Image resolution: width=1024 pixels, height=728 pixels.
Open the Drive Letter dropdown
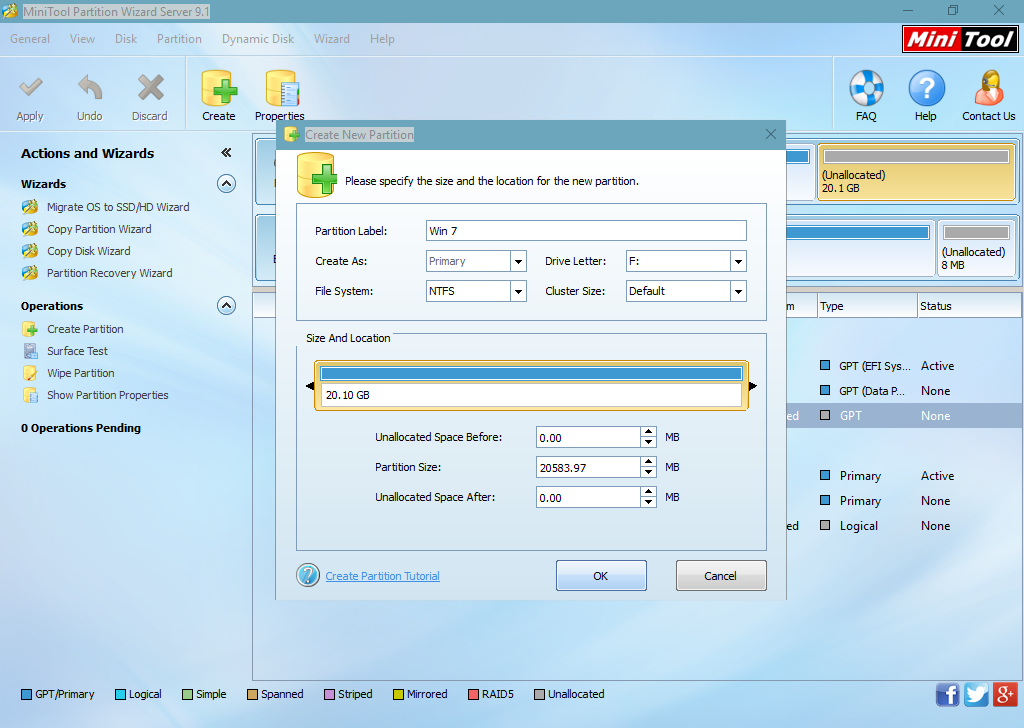(x=738, y=261)
